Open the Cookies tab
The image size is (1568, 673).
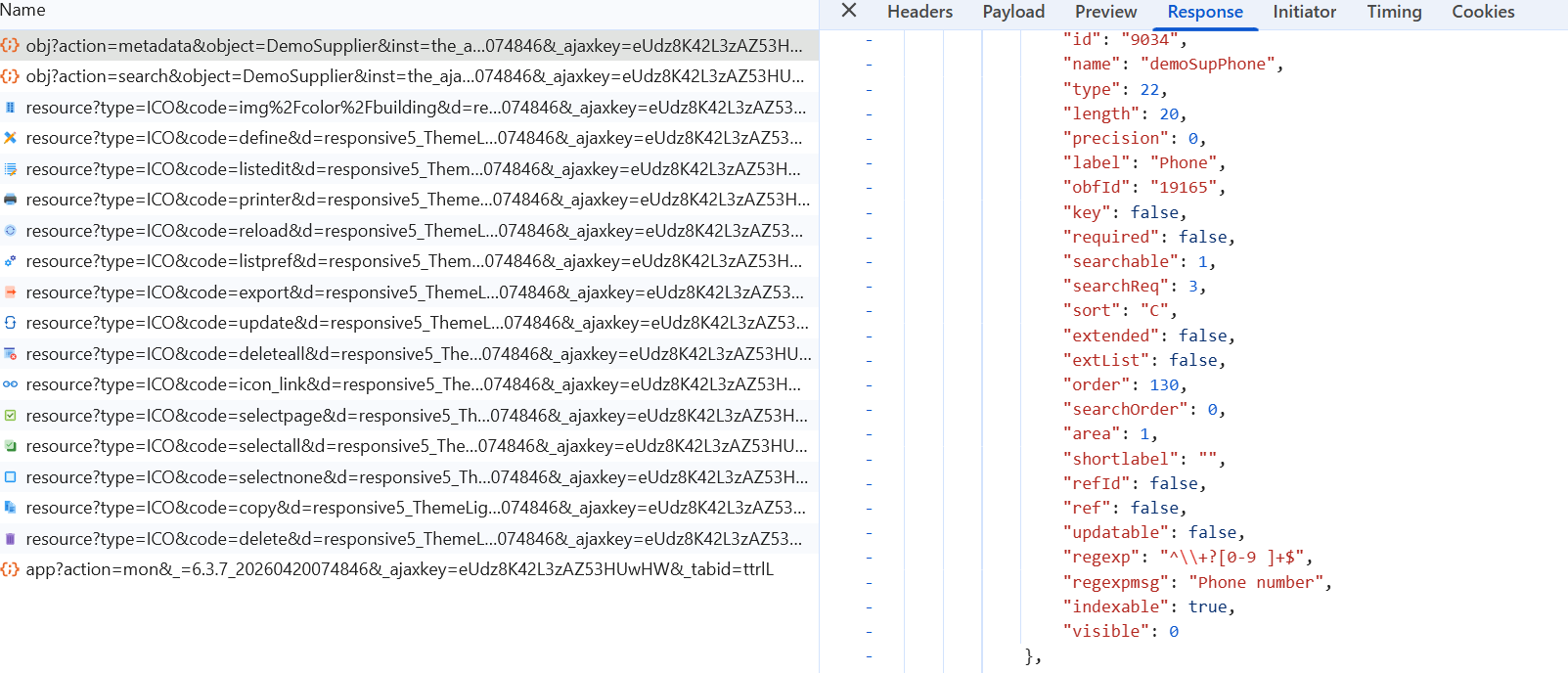pos(1482,12)
